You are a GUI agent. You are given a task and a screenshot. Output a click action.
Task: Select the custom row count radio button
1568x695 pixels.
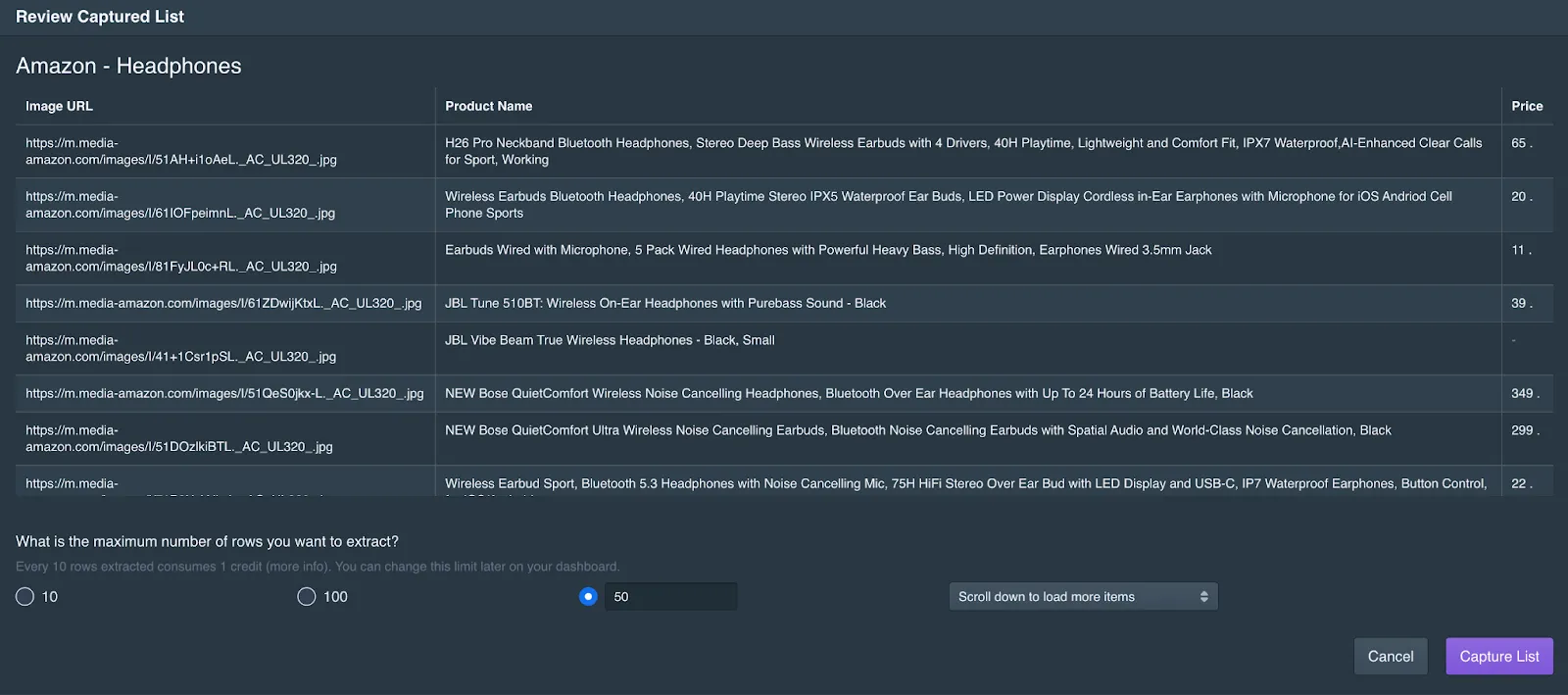click(588, 596)
